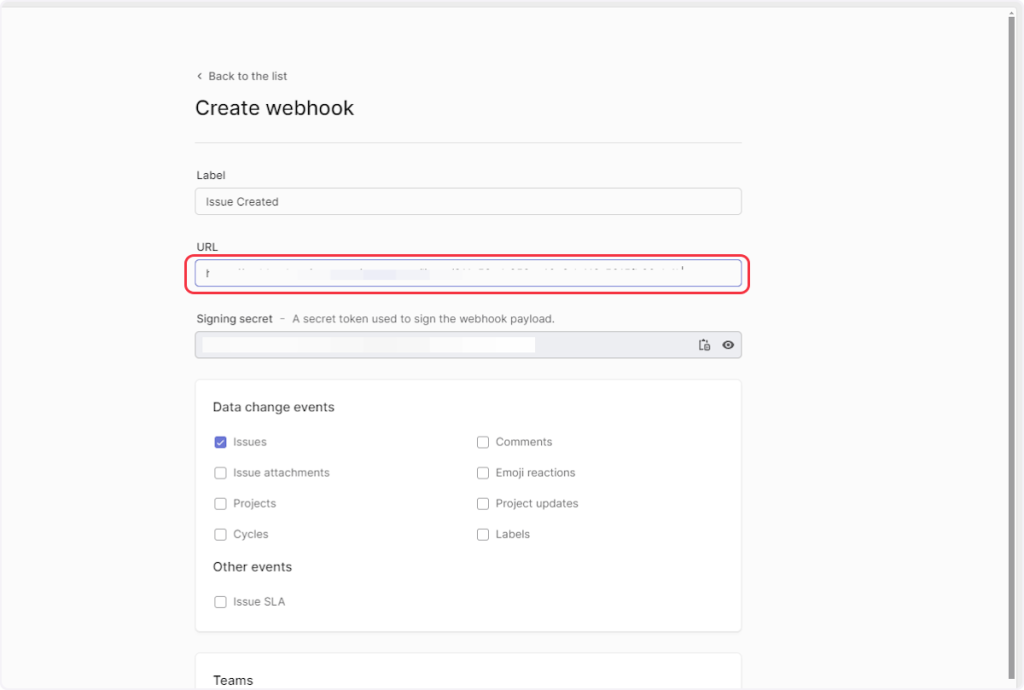Check the Issue SLA checkbox

point(221,602)
